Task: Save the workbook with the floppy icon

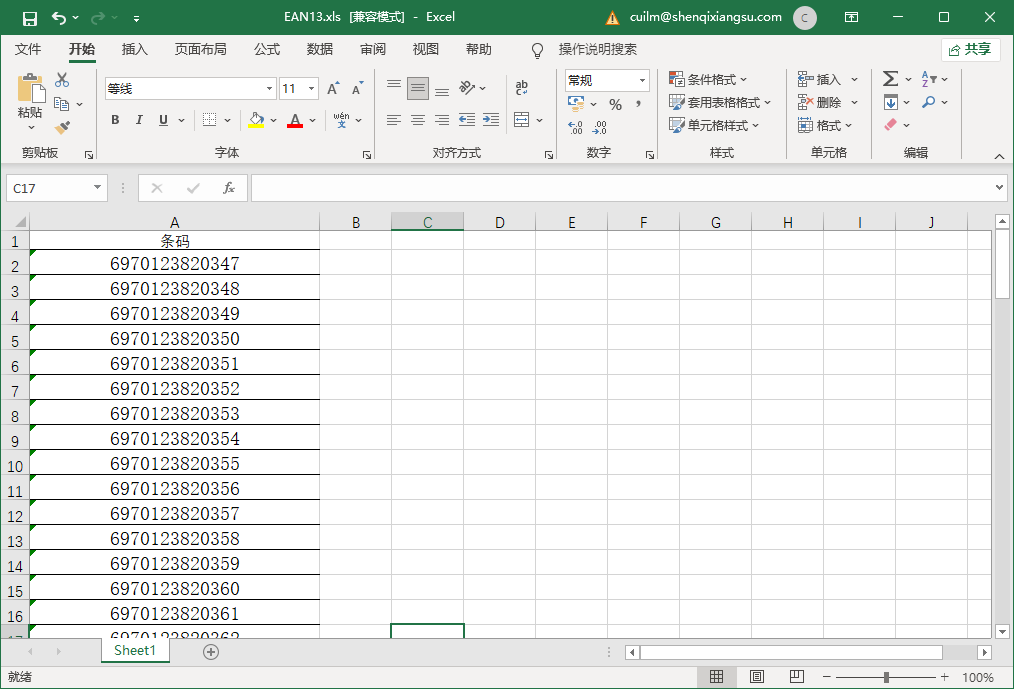Action: [x=30, y=18]
